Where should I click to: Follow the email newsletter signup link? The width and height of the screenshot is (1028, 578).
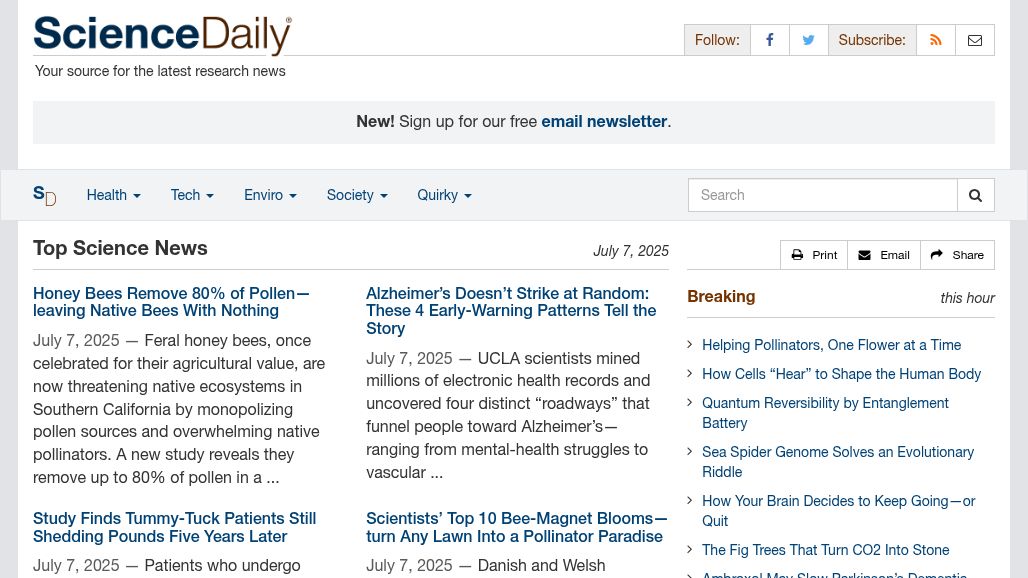tap(604, 121)
